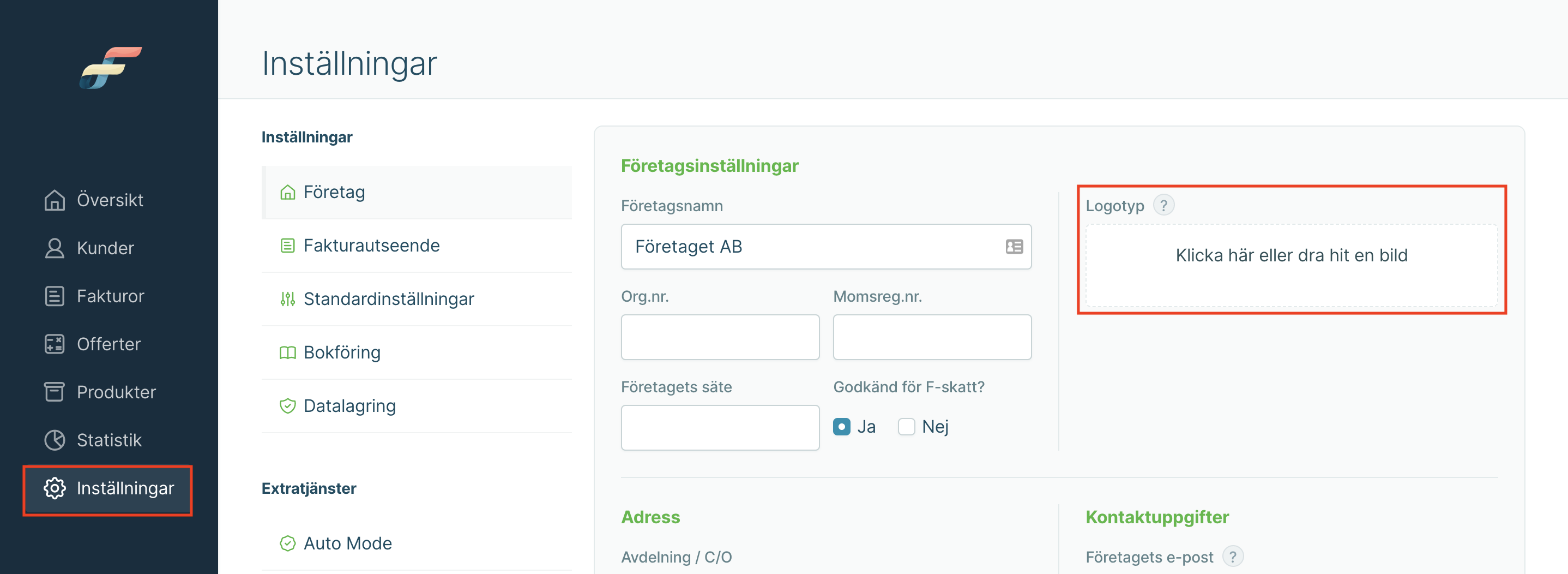Click the Org.nr. input field

point(720,337)
